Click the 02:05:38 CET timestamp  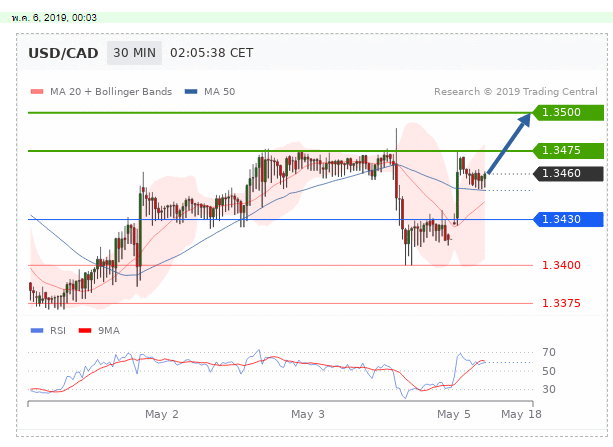pos(212,53)
